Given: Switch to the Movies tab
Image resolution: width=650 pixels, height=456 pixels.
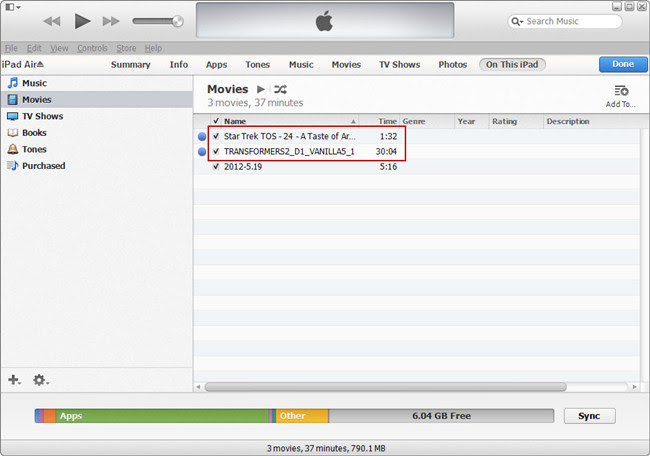Looking at the screenshot, I should tap(346, 64).
